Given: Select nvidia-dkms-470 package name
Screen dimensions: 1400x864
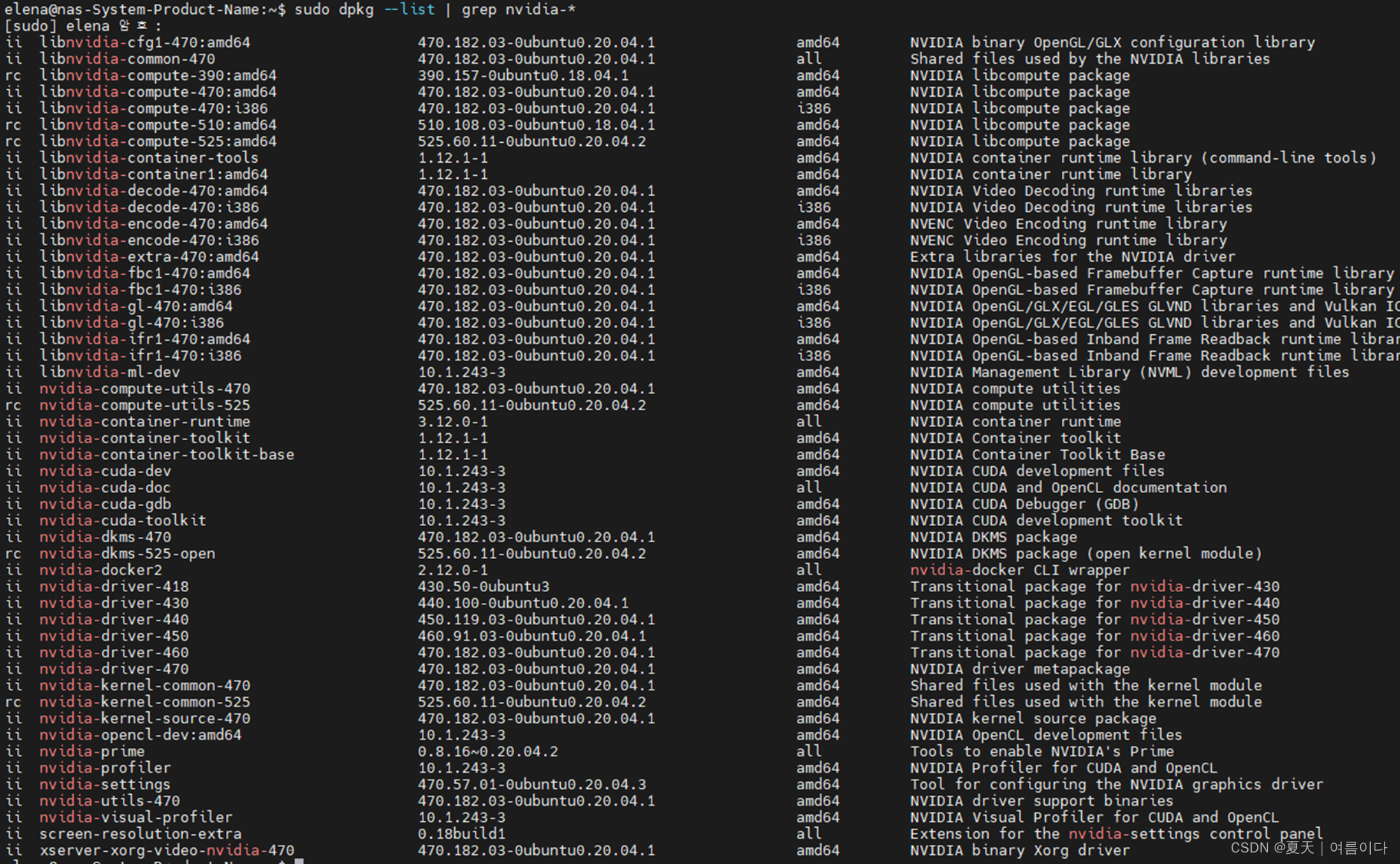Looking at the screenshot, I should (105, 538).
